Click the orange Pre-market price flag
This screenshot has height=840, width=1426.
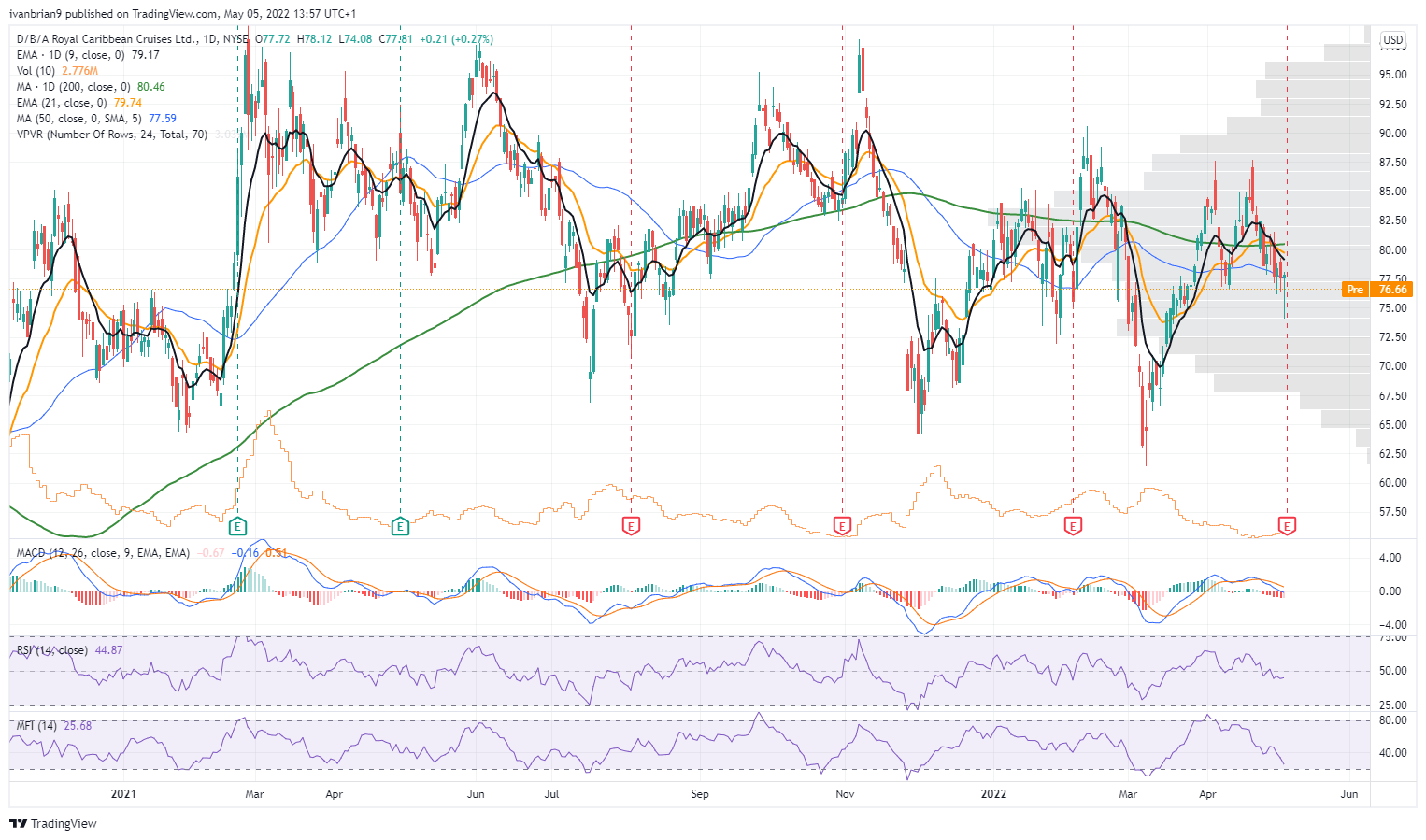[1354, 290]
